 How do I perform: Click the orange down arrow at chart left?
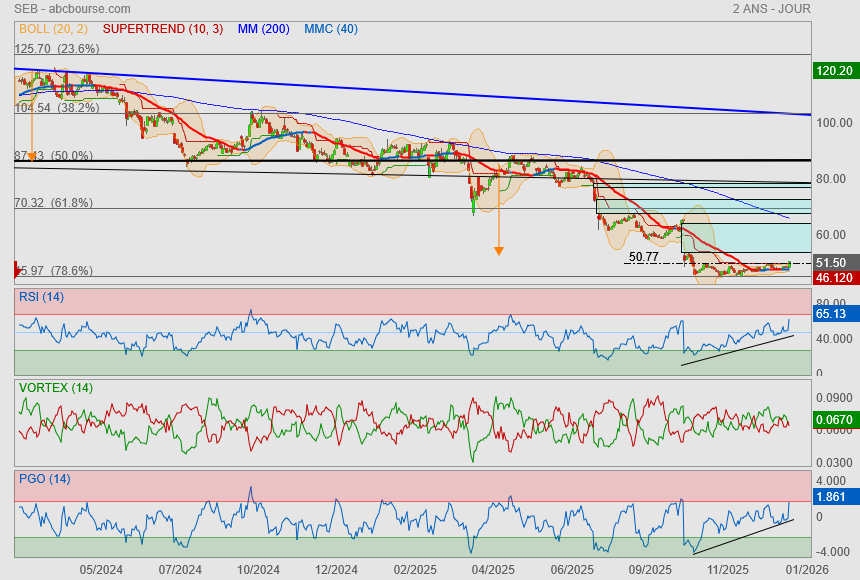33,156
